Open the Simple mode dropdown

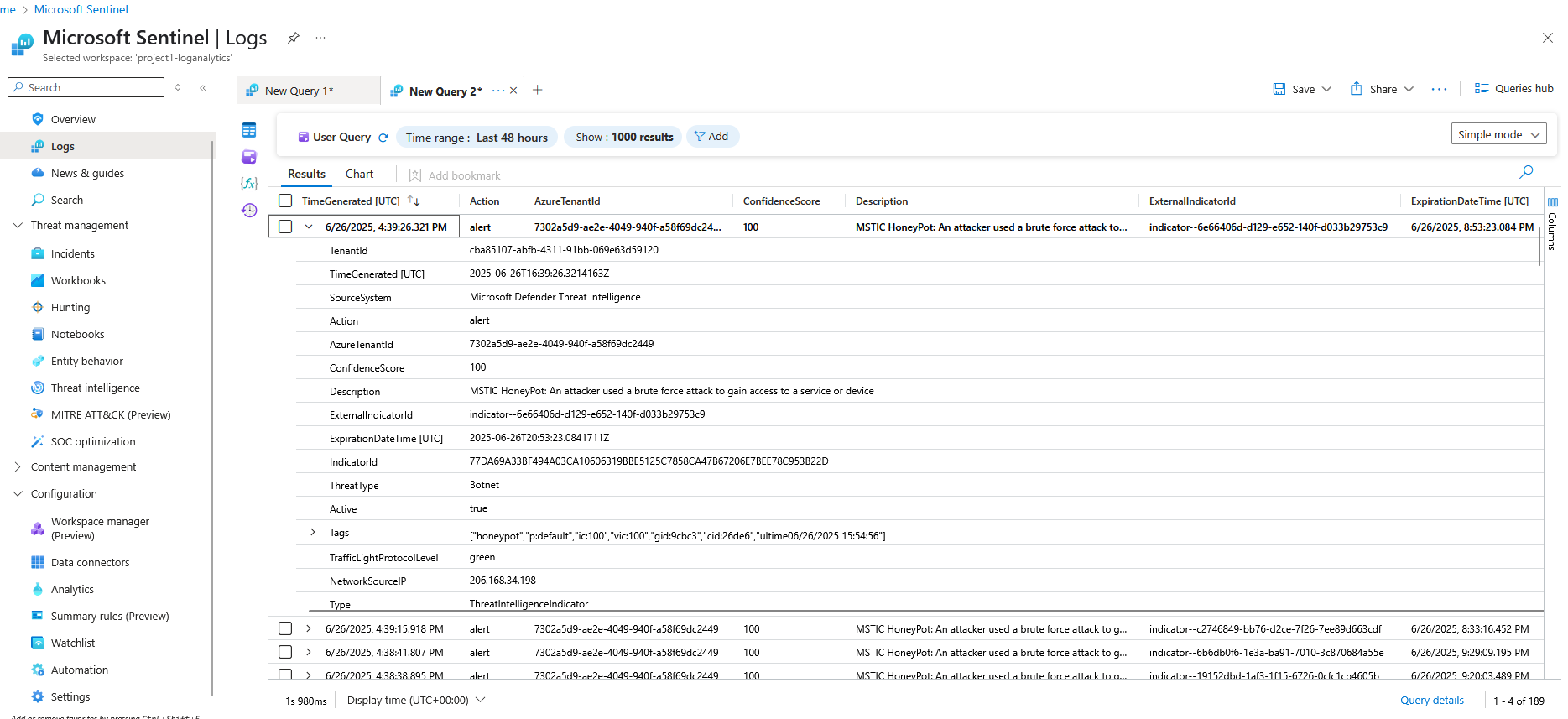tap(1498, 134)
